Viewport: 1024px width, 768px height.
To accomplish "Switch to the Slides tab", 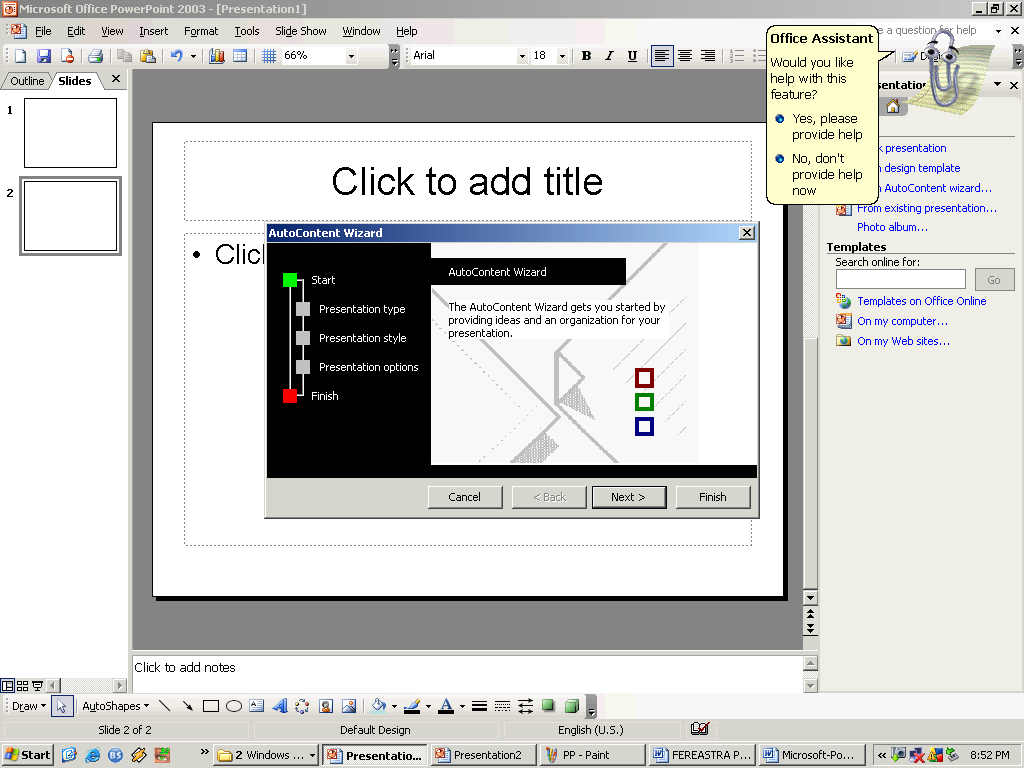I will click(74, 81).
